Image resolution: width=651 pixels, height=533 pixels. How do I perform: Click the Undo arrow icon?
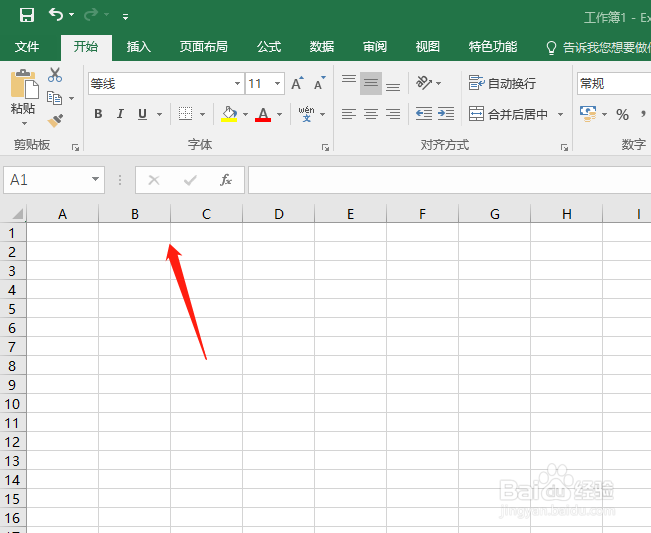(x=56, y=15)
